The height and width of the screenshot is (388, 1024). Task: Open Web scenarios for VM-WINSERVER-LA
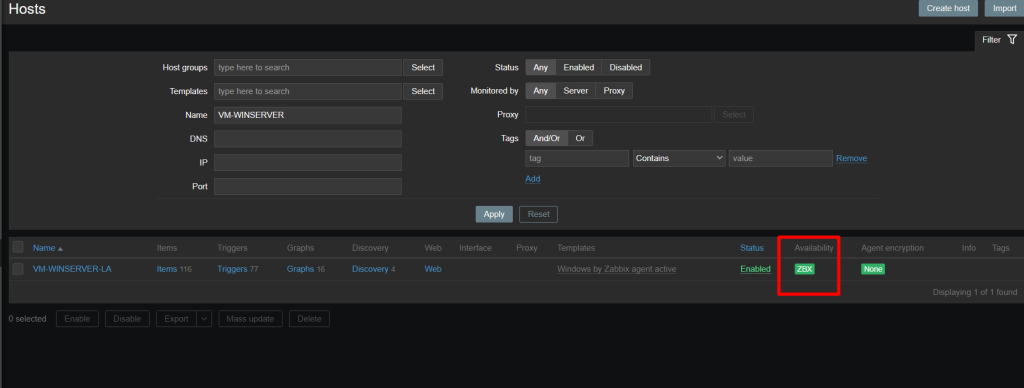coord(433,269)
